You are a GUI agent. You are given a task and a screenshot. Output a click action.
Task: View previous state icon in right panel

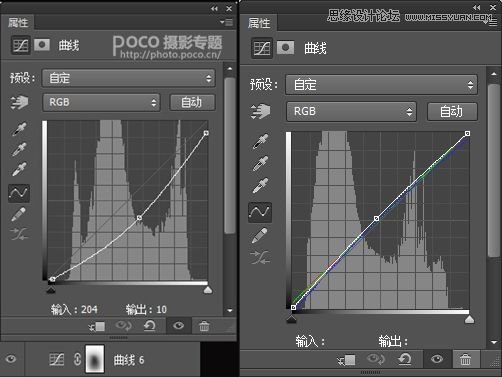coord(376,359)
